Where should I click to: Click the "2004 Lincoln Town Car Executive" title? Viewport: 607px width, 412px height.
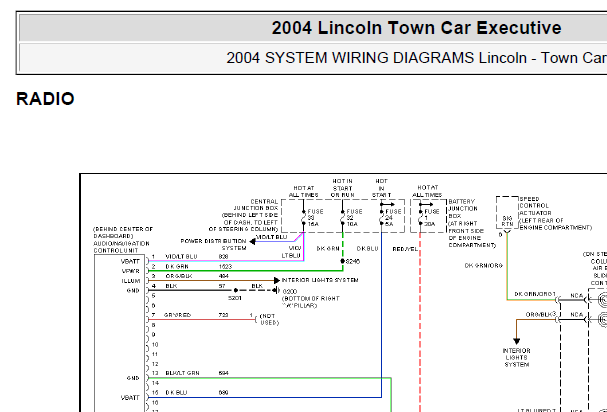(x=416, y=28)
